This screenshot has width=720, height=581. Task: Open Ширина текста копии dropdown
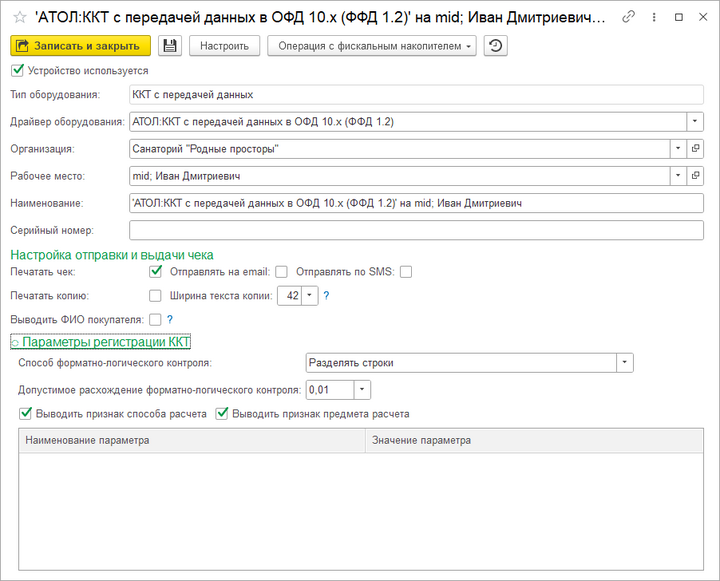tap(310, 295)
